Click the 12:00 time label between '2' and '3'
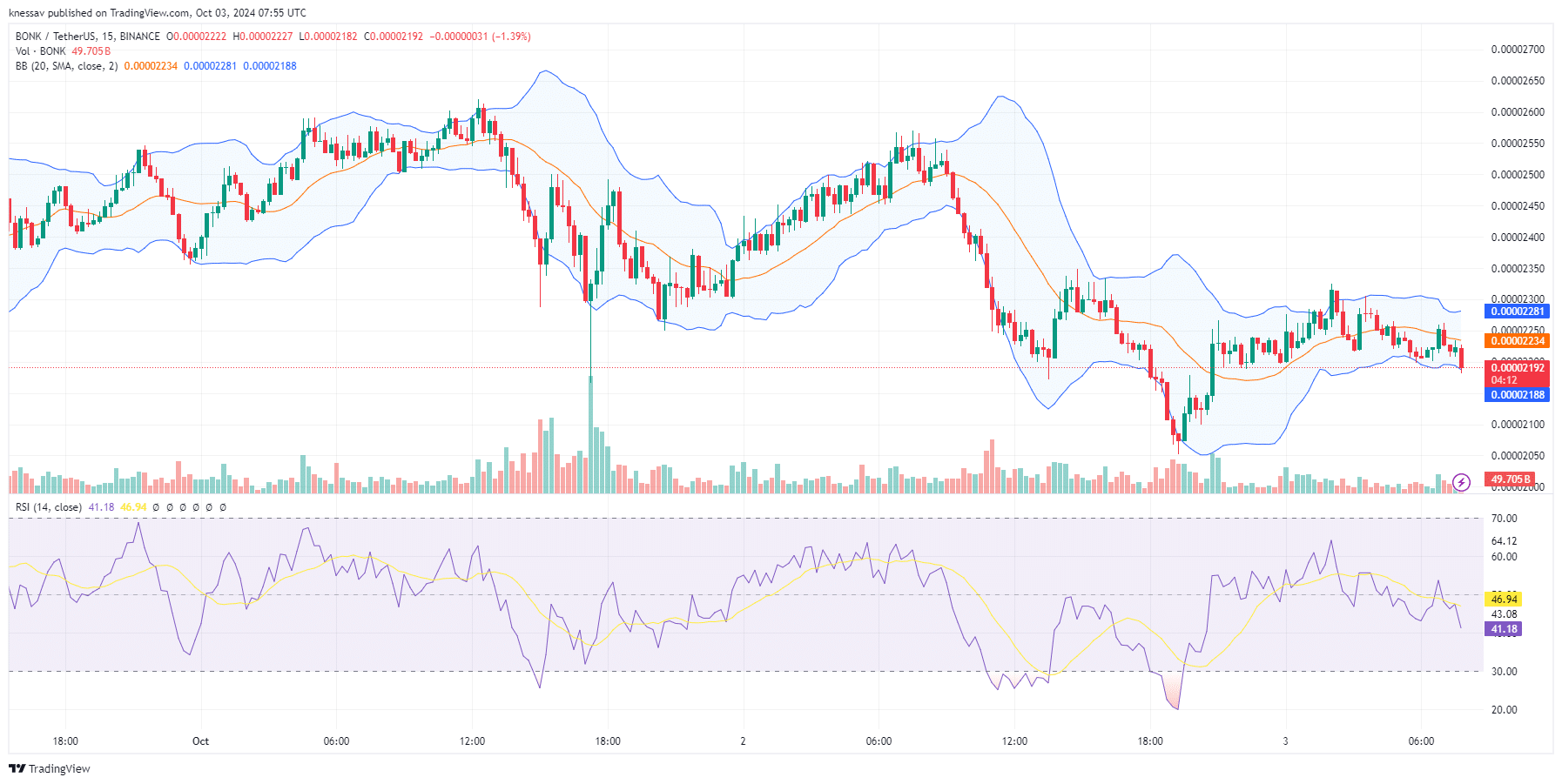Screen dimensions: 1562x784 tap(1014, 741)
